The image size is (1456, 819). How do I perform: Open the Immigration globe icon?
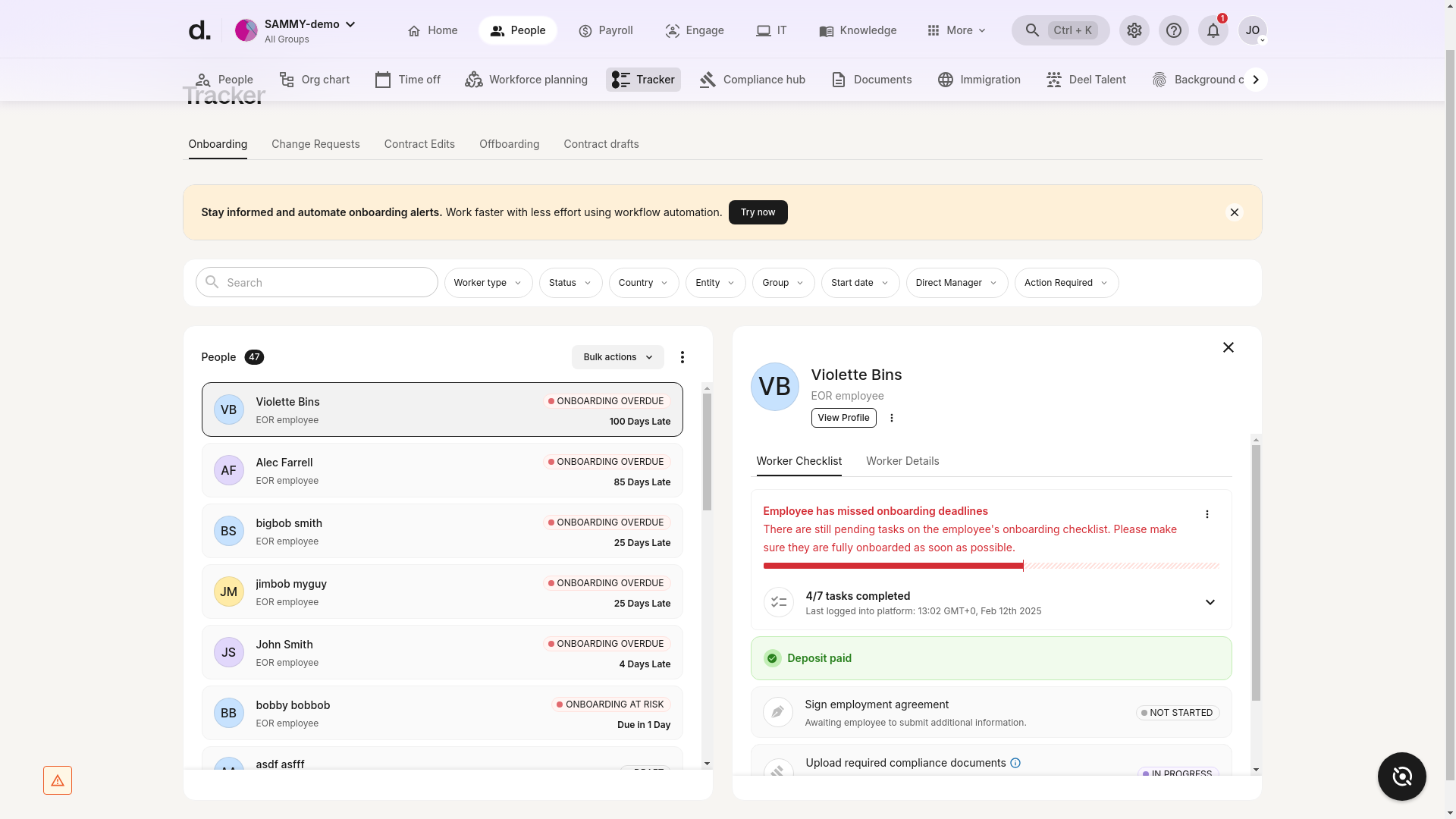point(946,79)
